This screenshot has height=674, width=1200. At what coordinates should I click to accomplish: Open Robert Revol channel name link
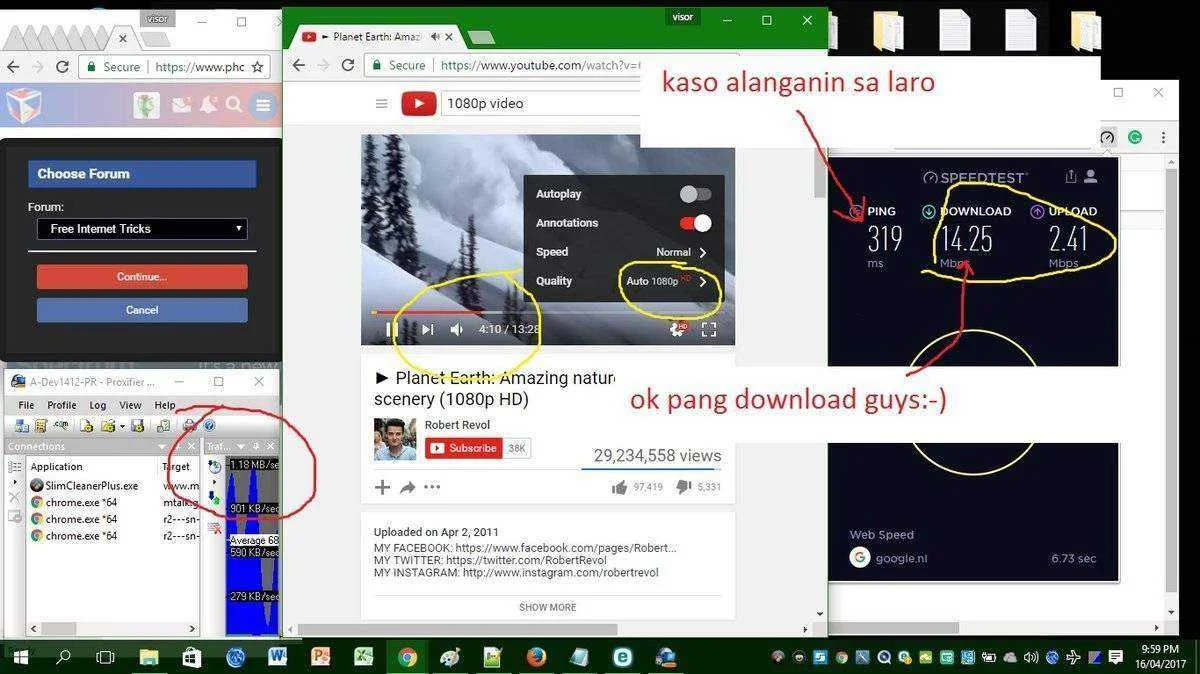coord(457,425)
